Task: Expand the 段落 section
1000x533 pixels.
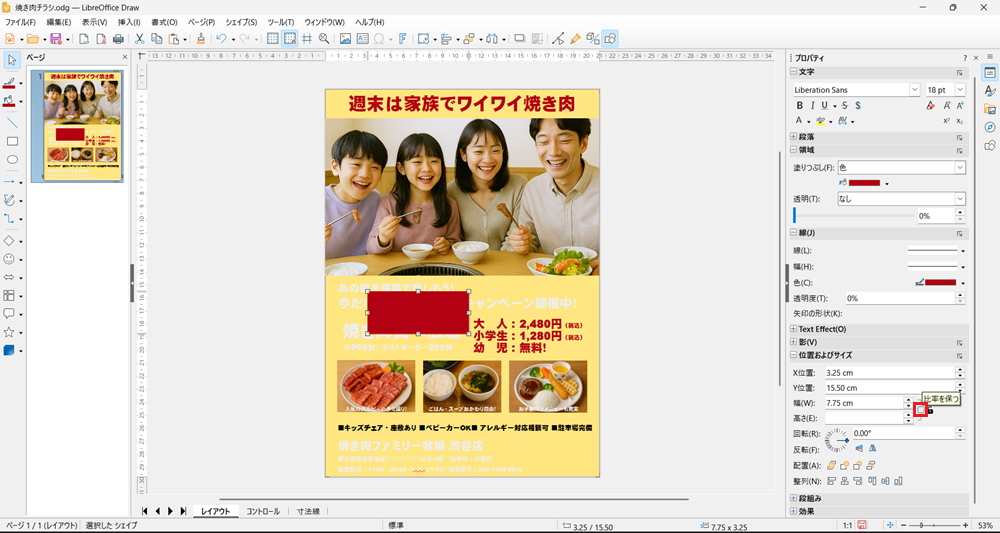Action: coord(793,136)
